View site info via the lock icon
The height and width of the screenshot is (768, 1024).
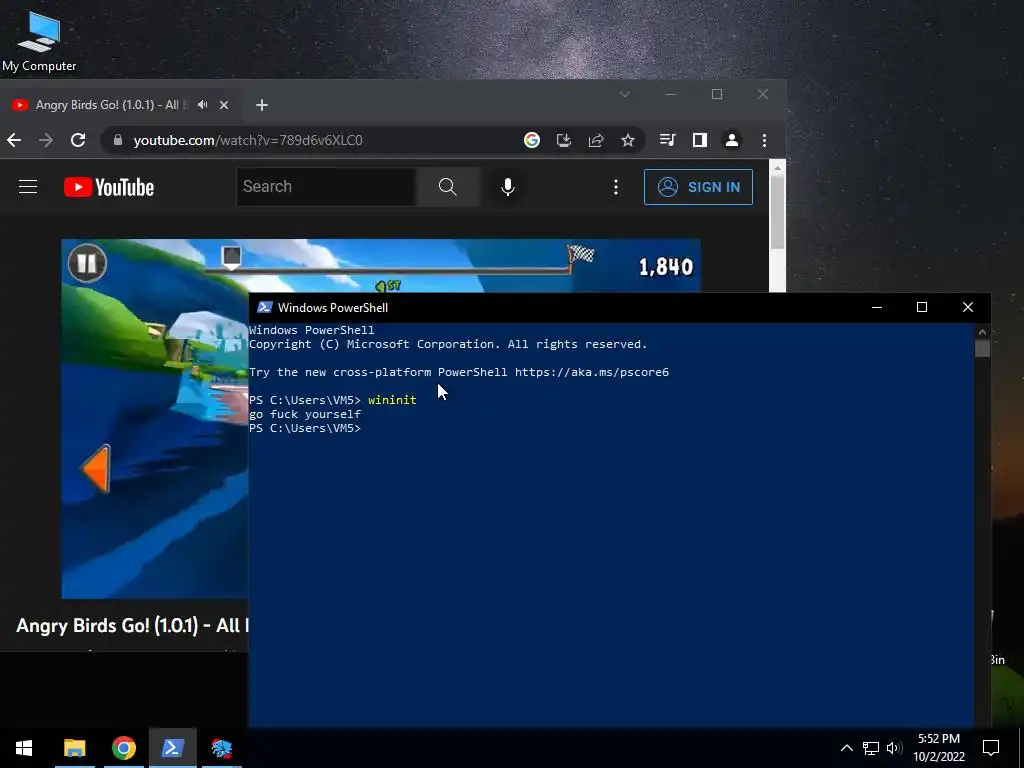point(118,140)
